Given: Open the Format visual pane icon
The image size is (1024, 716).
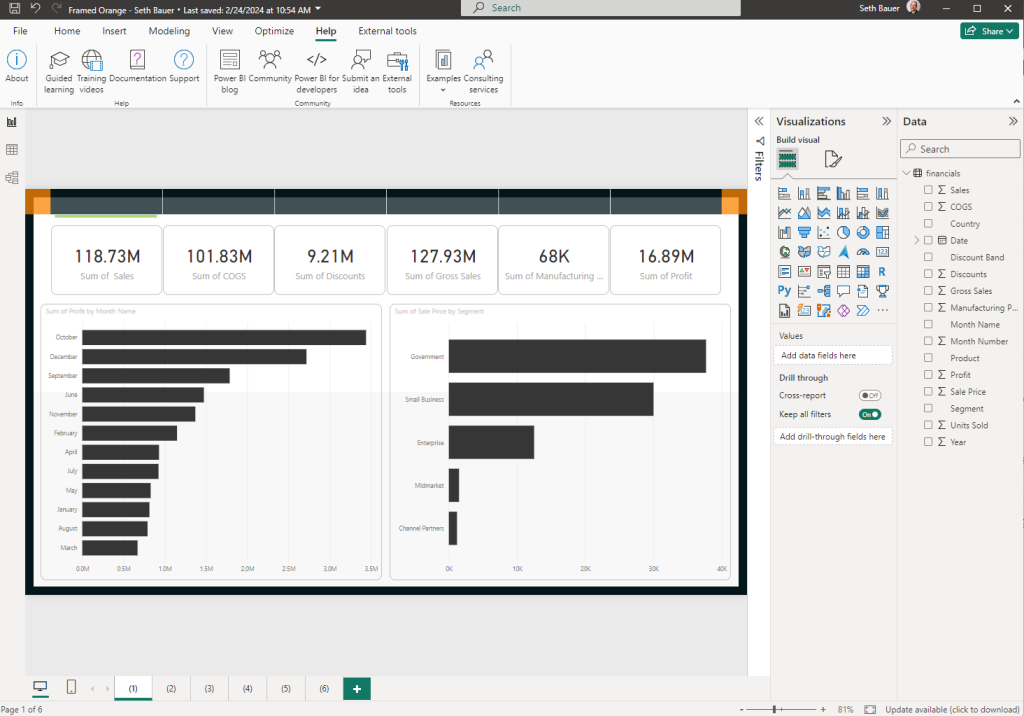Looking at the screenshot, I should coord(833,159).
